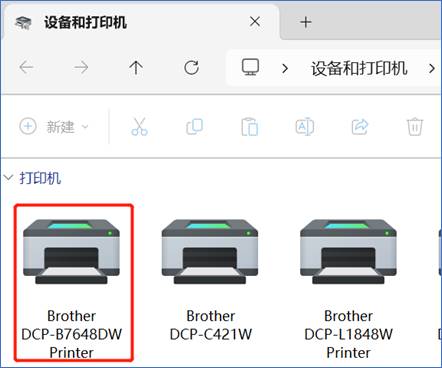442x368 pixels.
Task: Click the printer icon on the tab
Action: [23, 23]
